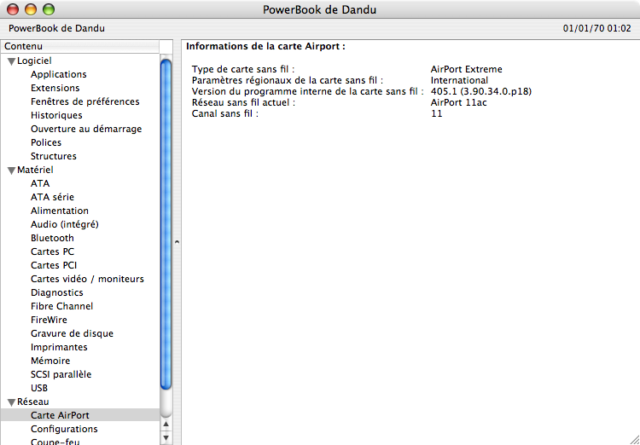Select Applications in the sidebar
Screen dimensions: 640x445
58,74
